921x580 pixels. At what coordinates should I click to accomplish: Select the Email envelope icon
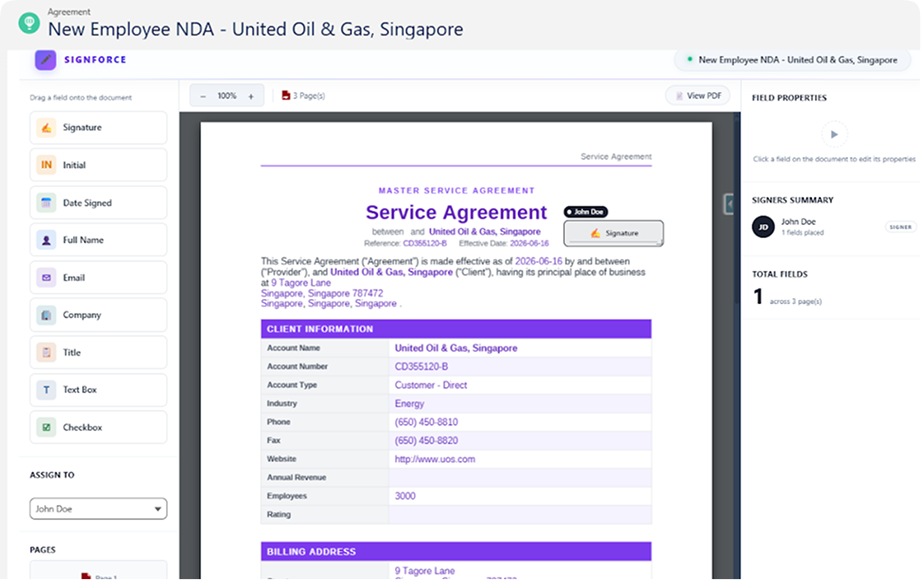coord(46,277)
